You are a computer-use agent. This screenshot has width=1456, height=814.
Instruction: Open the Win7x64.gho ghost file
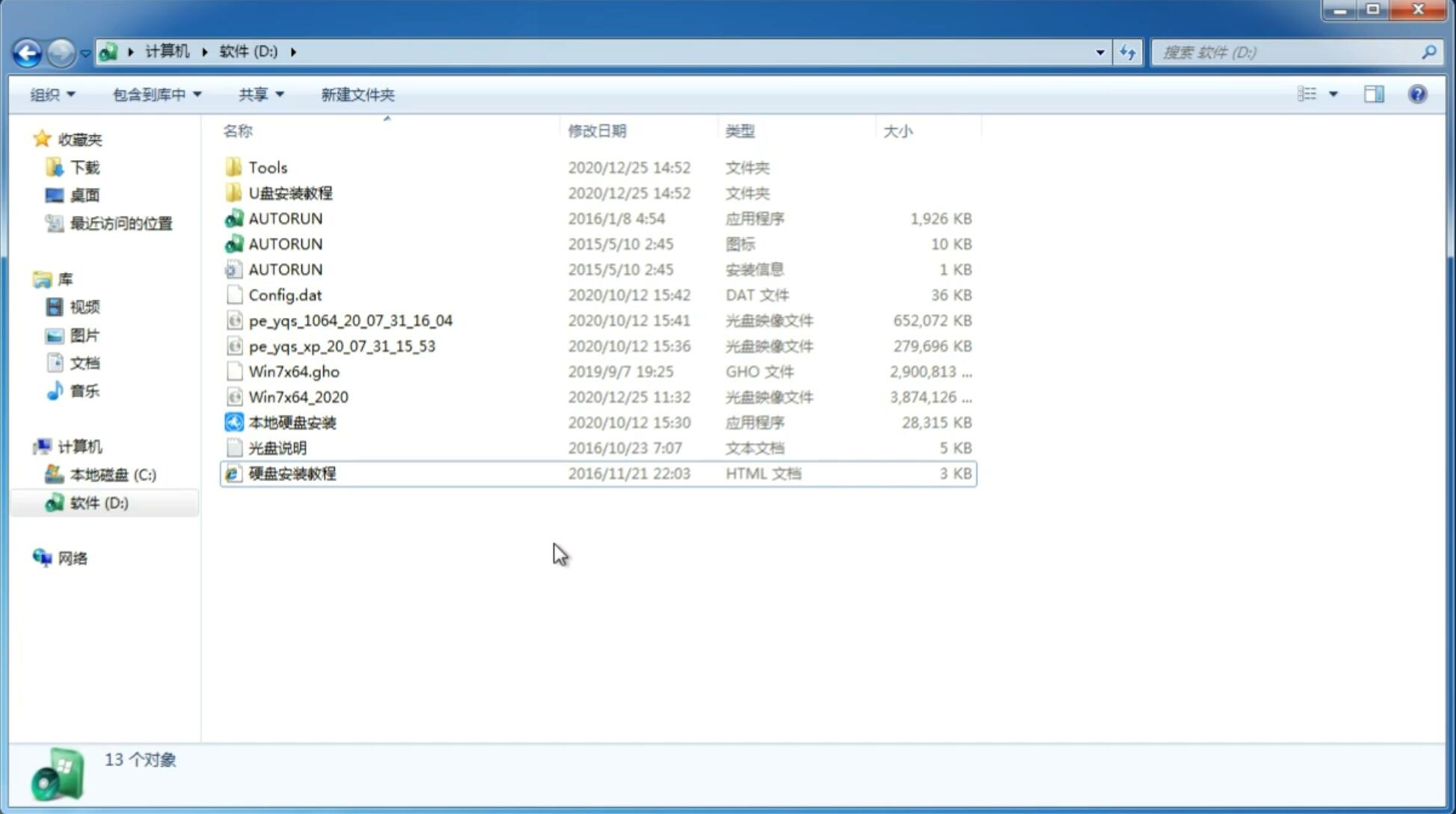294,371
